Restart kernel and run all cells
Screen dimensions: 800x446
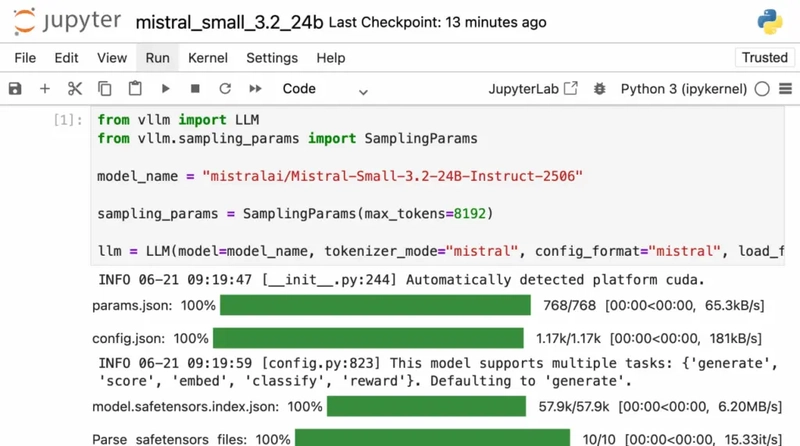pos(255,89)
